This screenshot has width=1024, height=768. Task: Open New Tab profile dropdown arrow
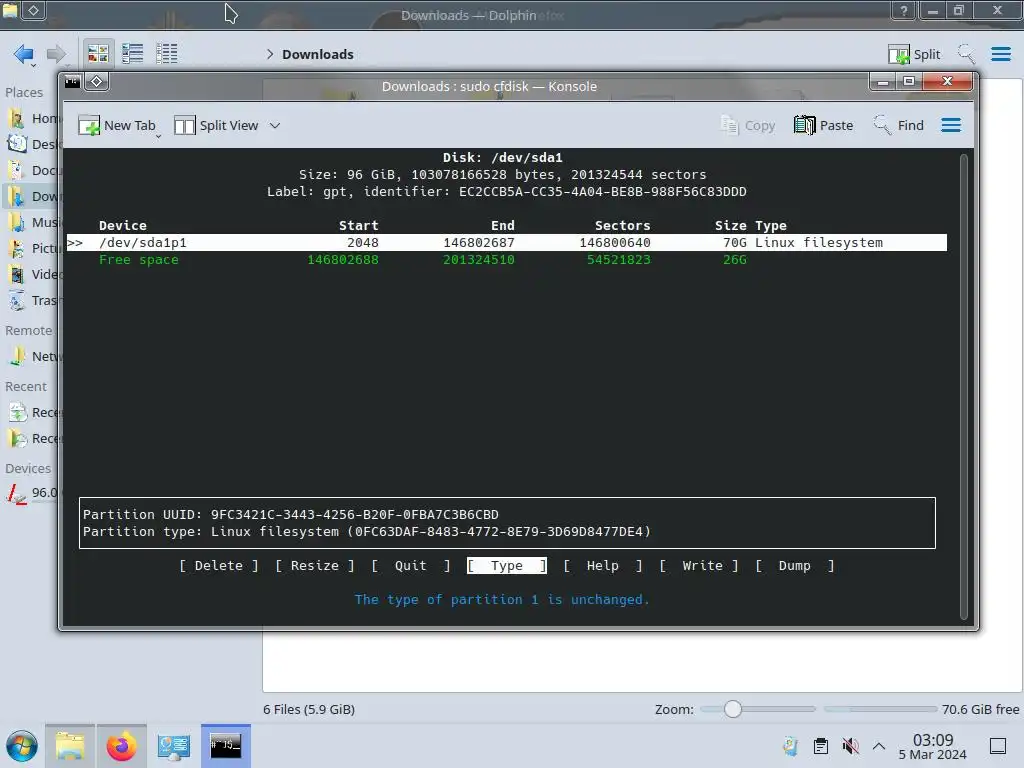point(159,135)
